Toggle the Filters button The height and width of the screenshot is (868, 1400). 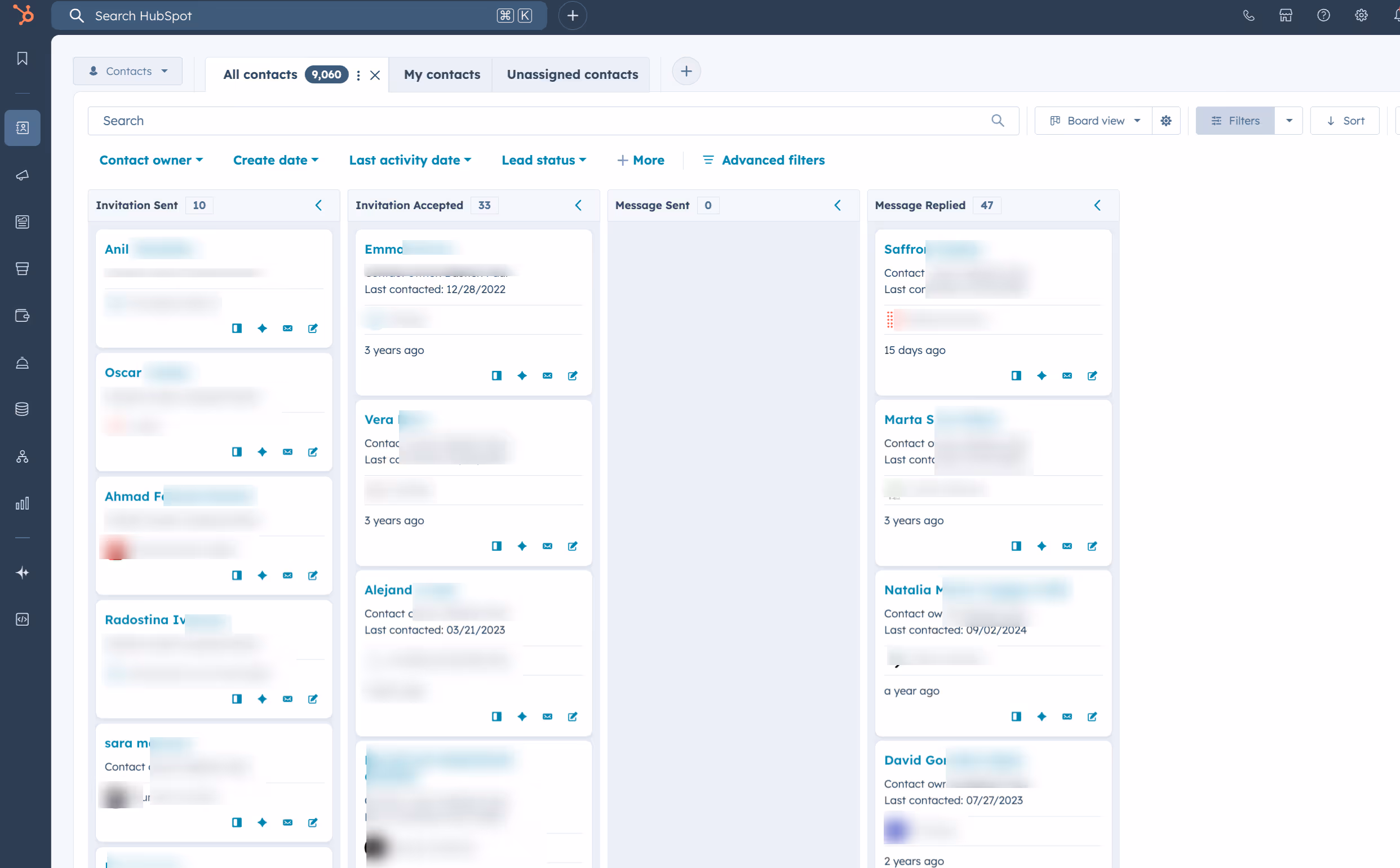point(1235,121)
